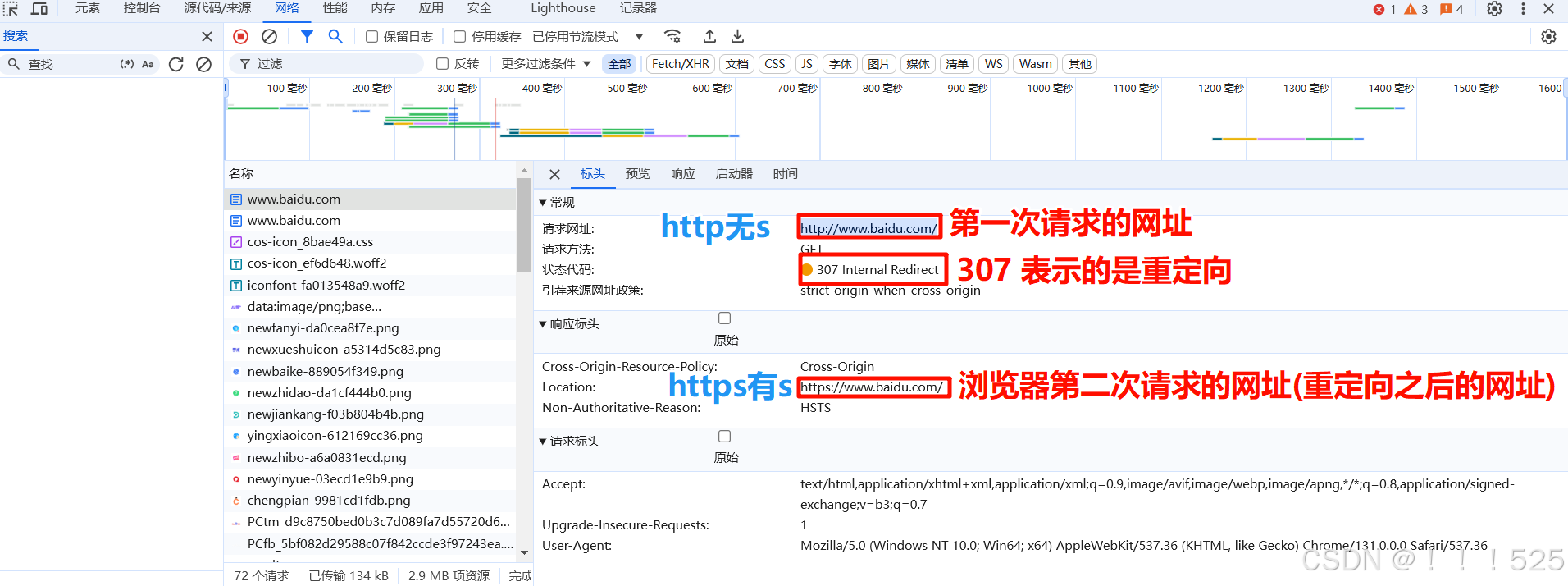Open DevTools more options menu
Screen dimensions: 1568x586
pyautogui.click(x=1523, y=9)
